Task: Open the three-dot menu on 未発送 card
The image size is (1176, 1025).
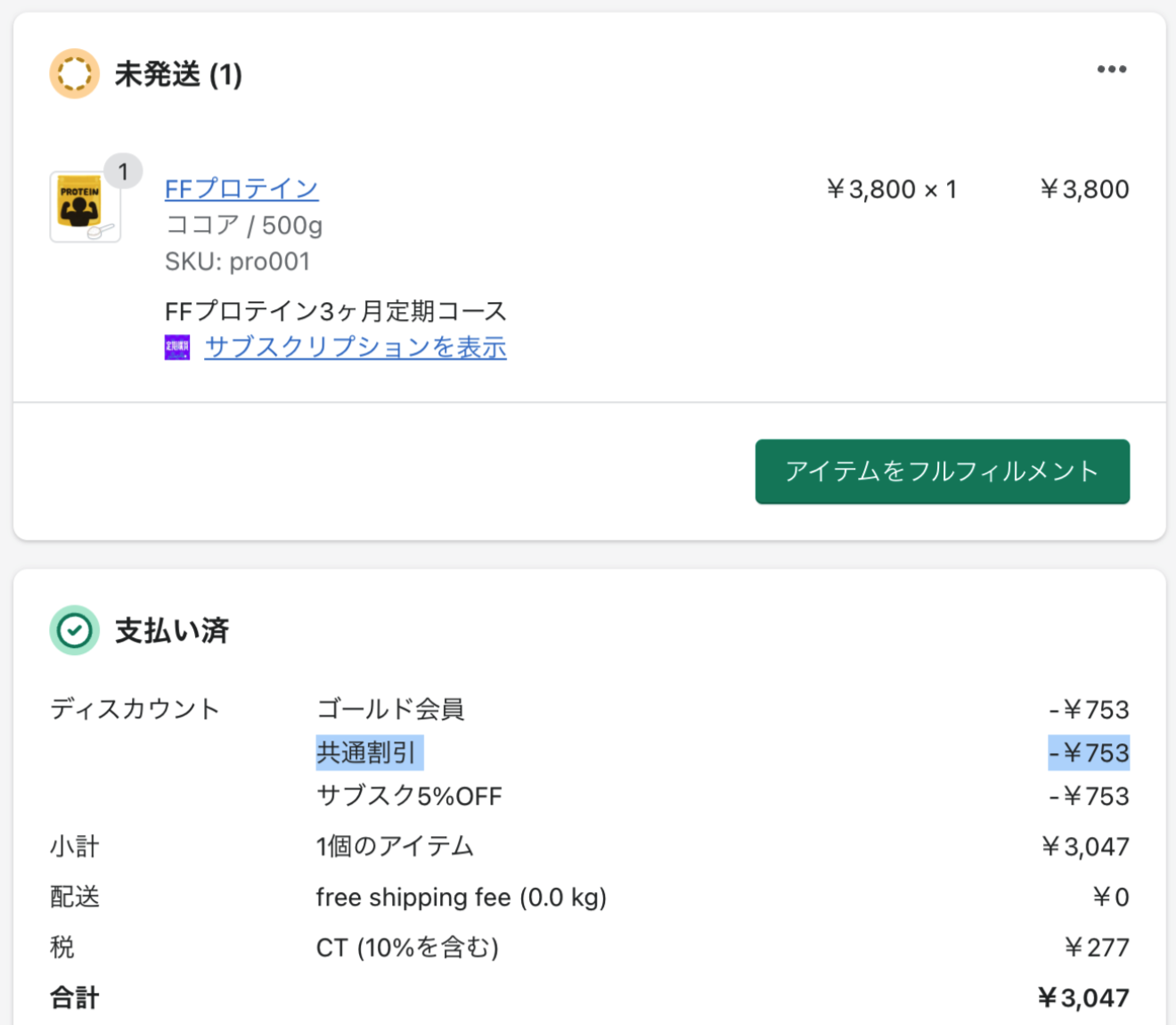Action: pos(1111,70)
